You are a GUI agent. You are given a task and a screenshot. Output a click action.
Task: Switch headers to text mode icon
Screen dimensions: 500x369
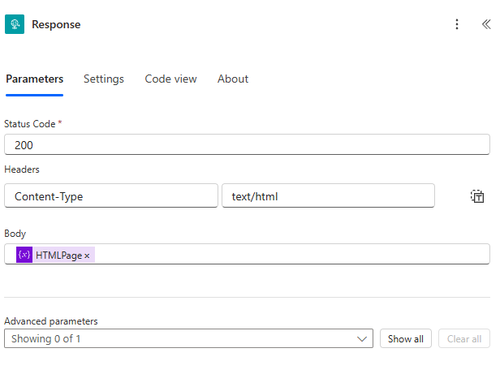(x=477, y=196)
